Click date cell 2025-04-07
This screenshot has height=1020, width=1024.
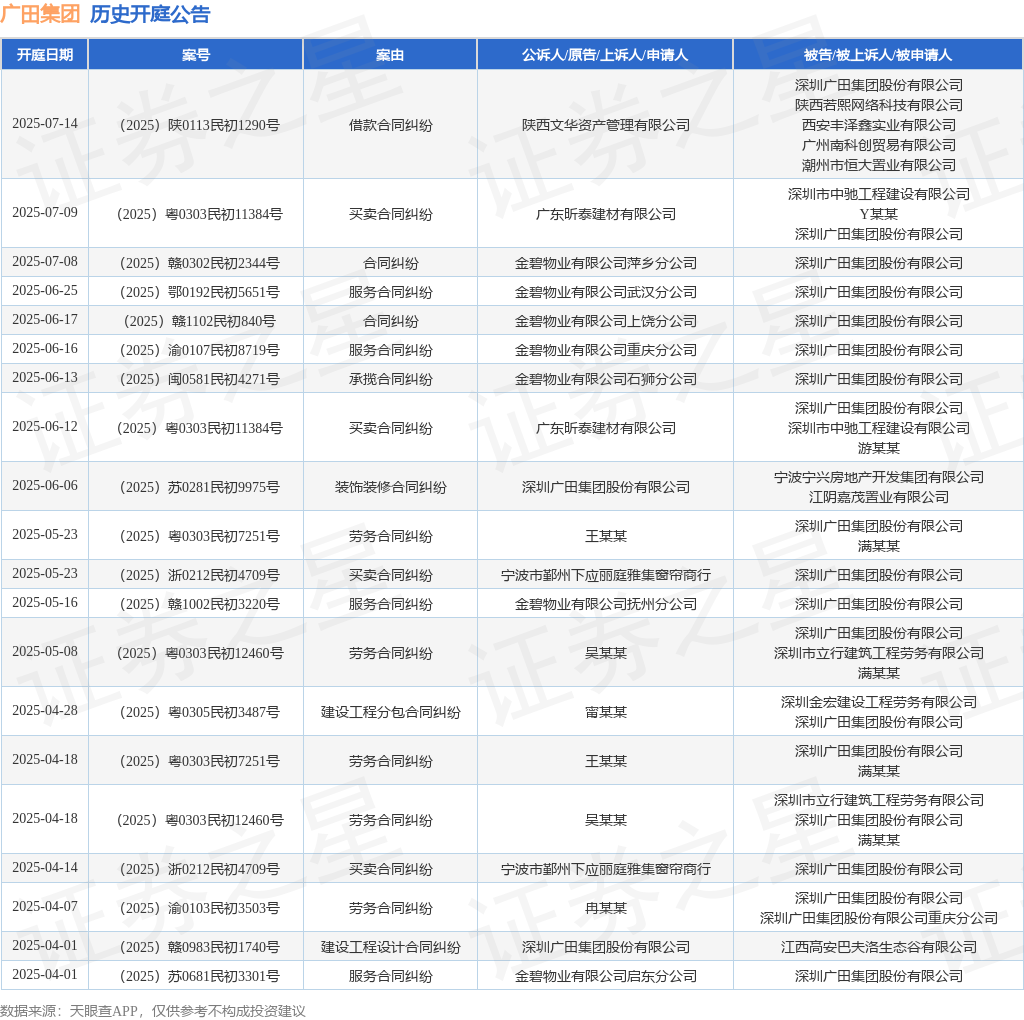[x=44, y=906]
